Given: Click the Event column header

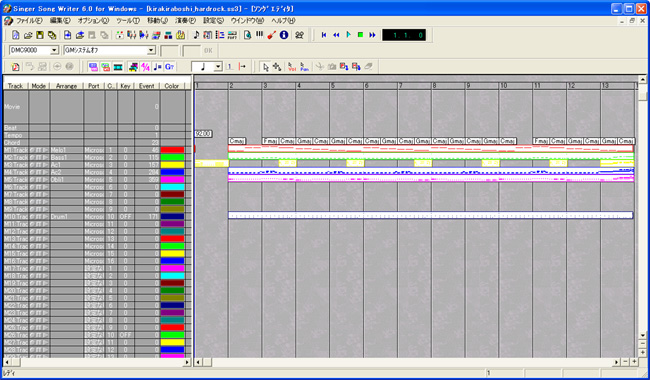Looking at the screenshot, I should click(147, 86).
